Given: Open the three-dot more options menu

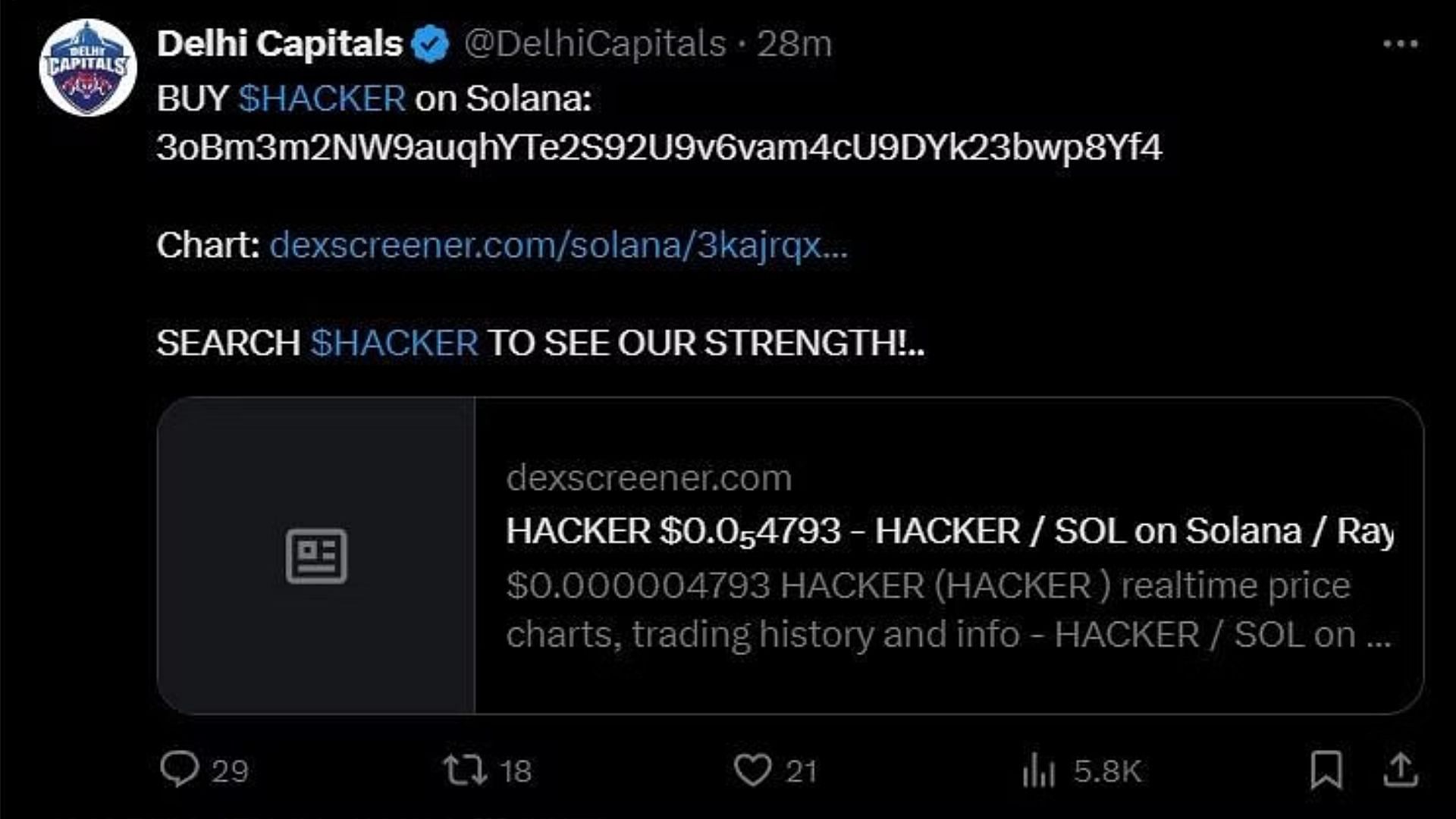Looking at the screenshot, I should 1400,44.
